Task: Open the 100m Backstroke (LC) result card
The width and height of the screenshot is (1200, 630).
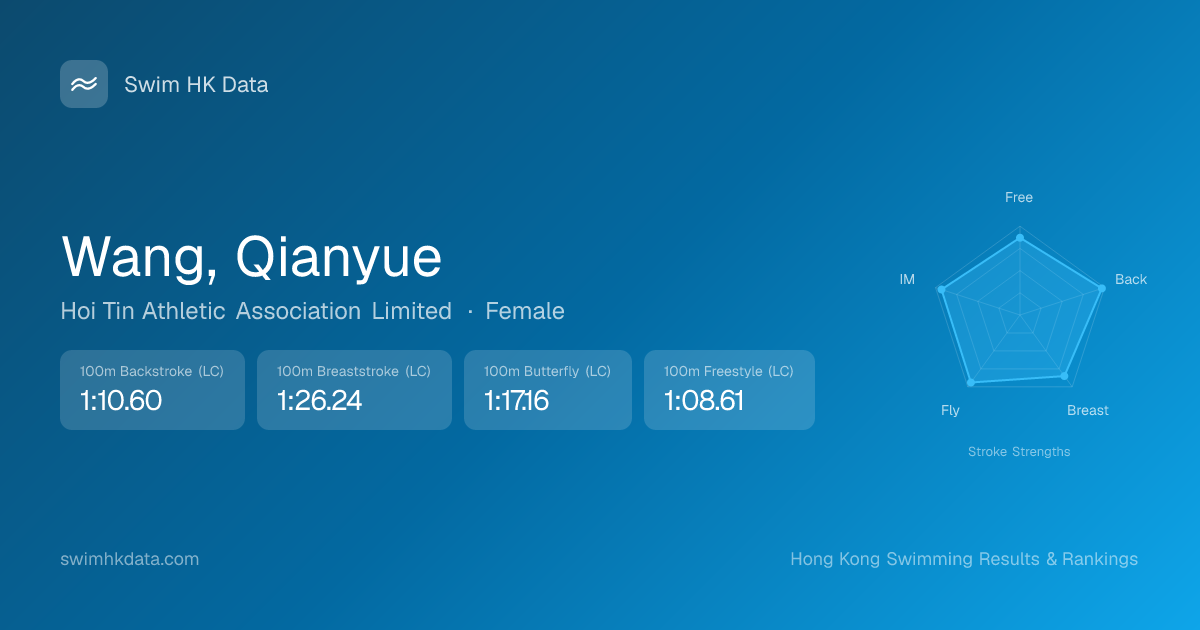Action: pos(152,390)
